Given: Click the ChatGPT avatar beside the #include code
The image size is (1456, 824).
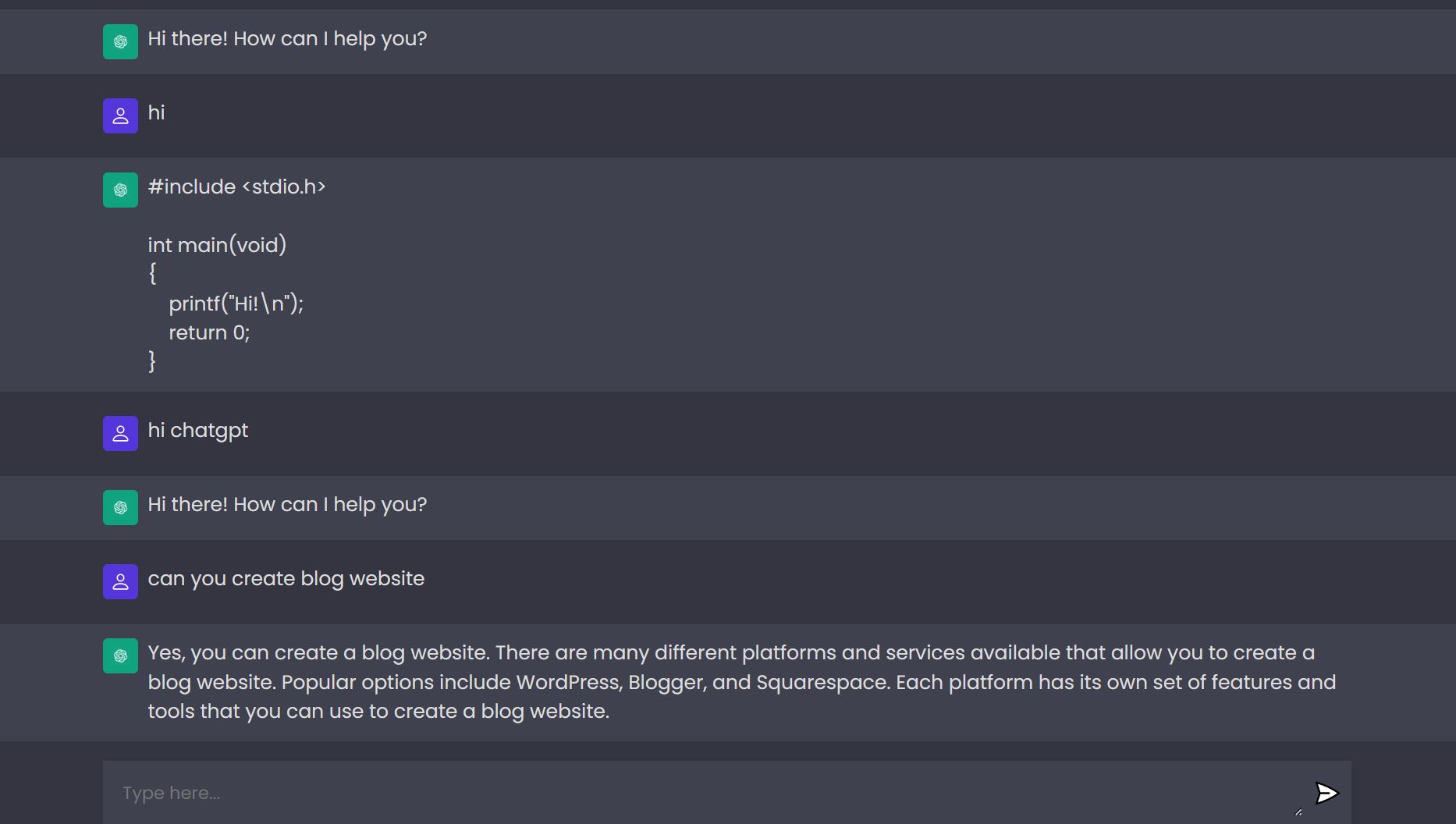Looking at the screenshot, I should coord(120,190).
